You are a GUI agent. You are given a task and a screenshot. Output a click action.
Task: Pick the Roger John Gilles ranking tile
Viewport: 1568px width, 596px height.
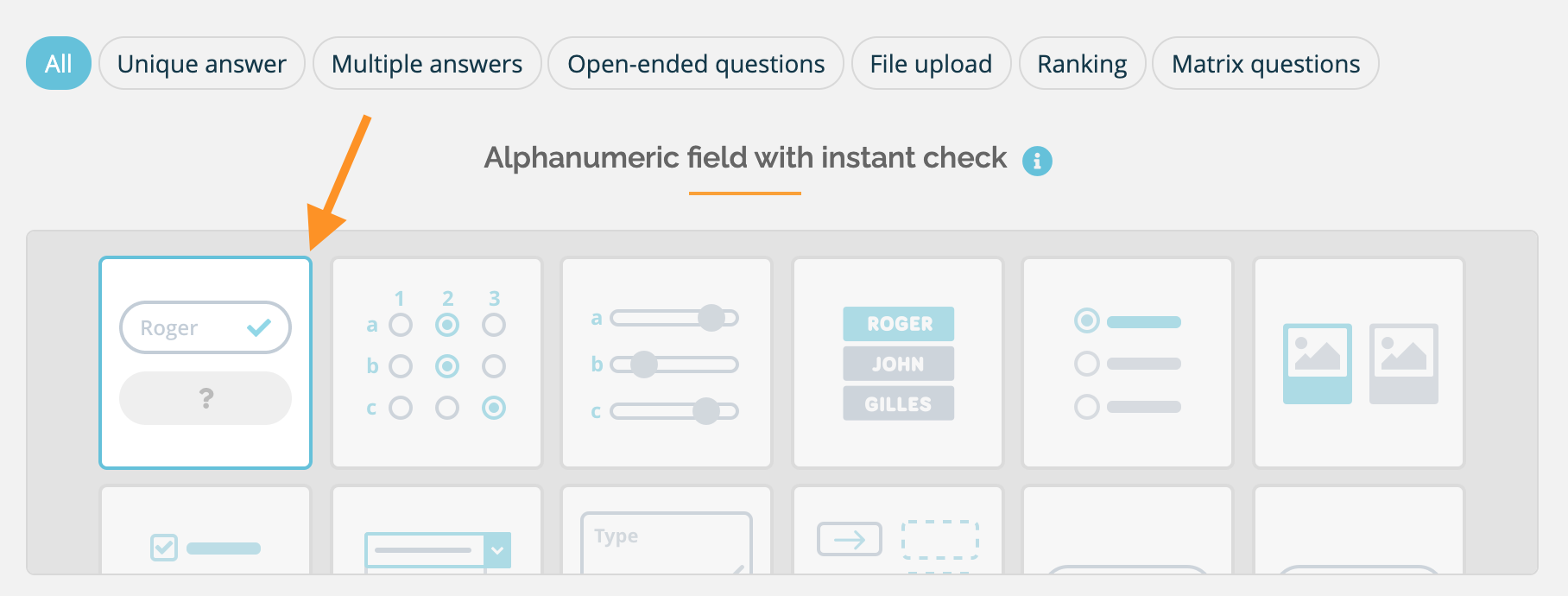point(898,363)
